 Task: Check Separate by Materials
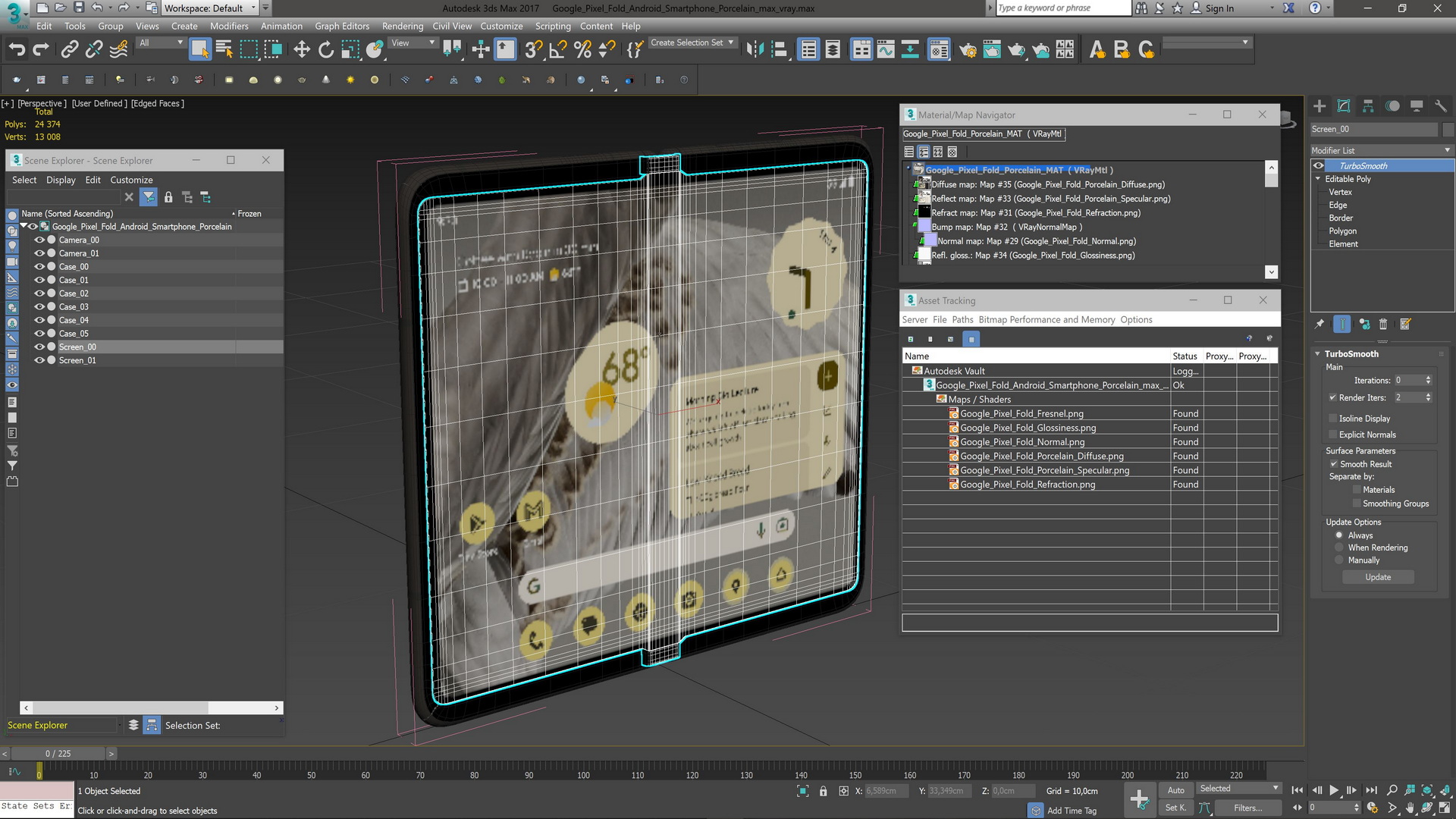1357,490
